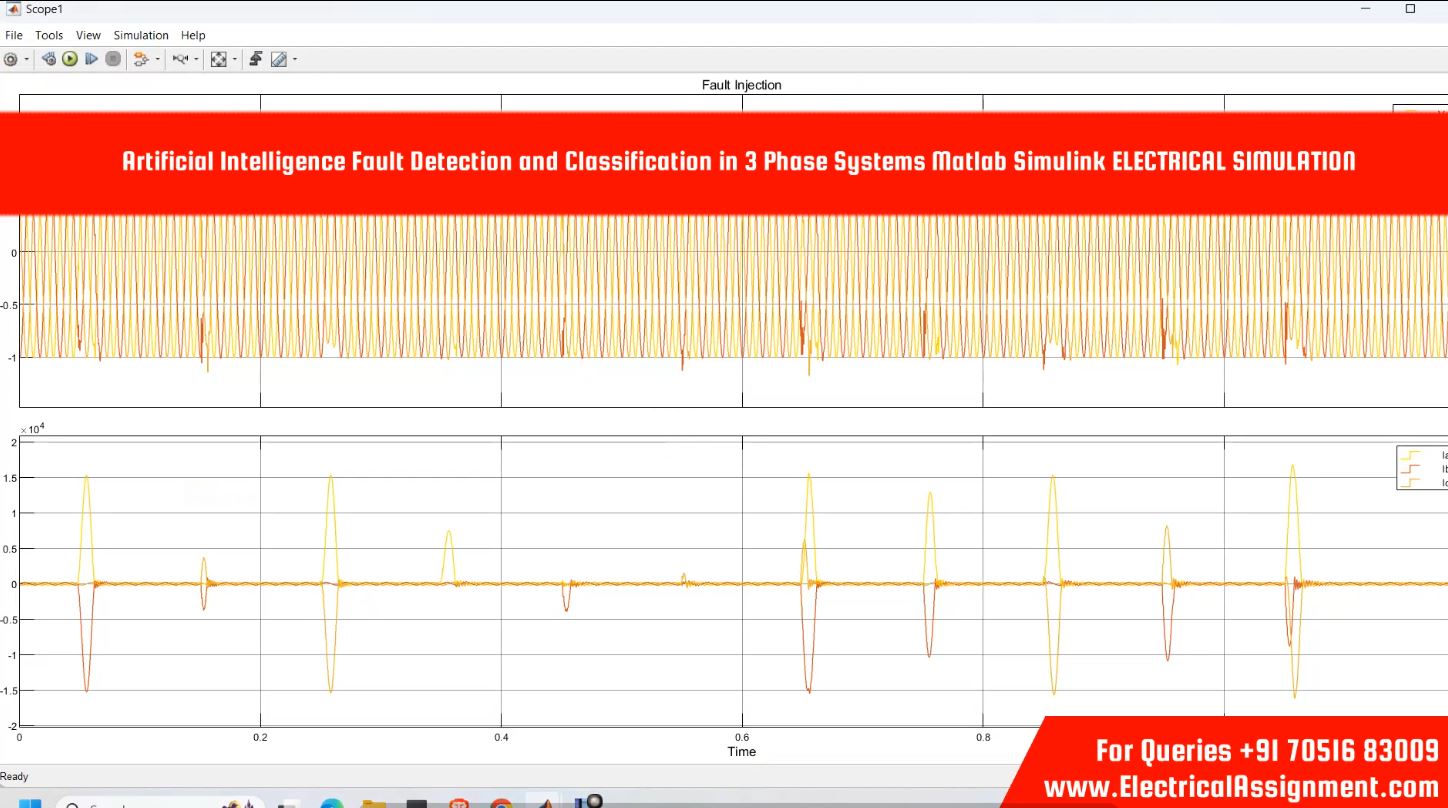Toggle the Triggers icon in toolbar
The height and width of the screenshot is (808, 1448).
click(x=256, y=59)
